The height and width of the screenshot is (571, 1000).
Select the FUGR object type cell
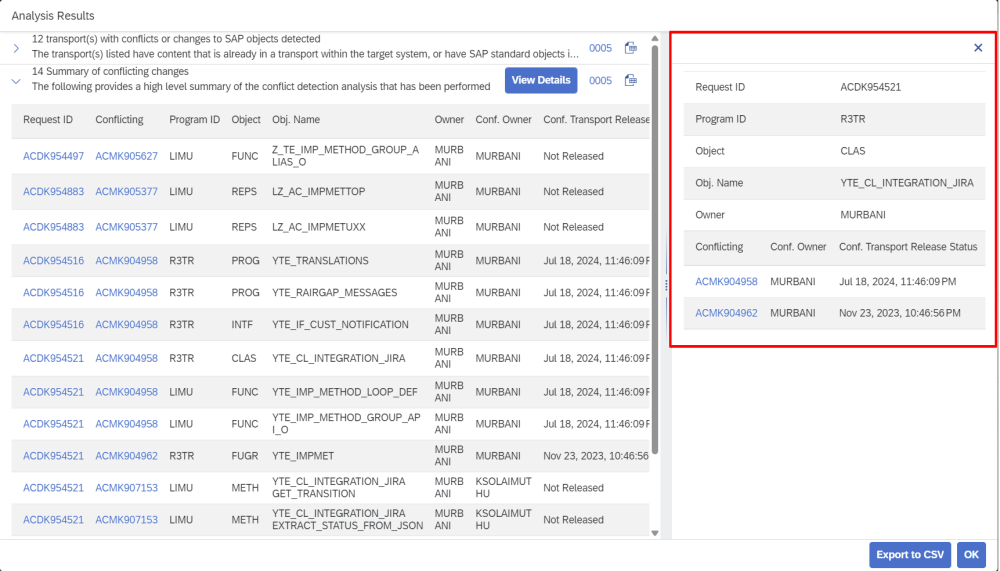point(245,456)
